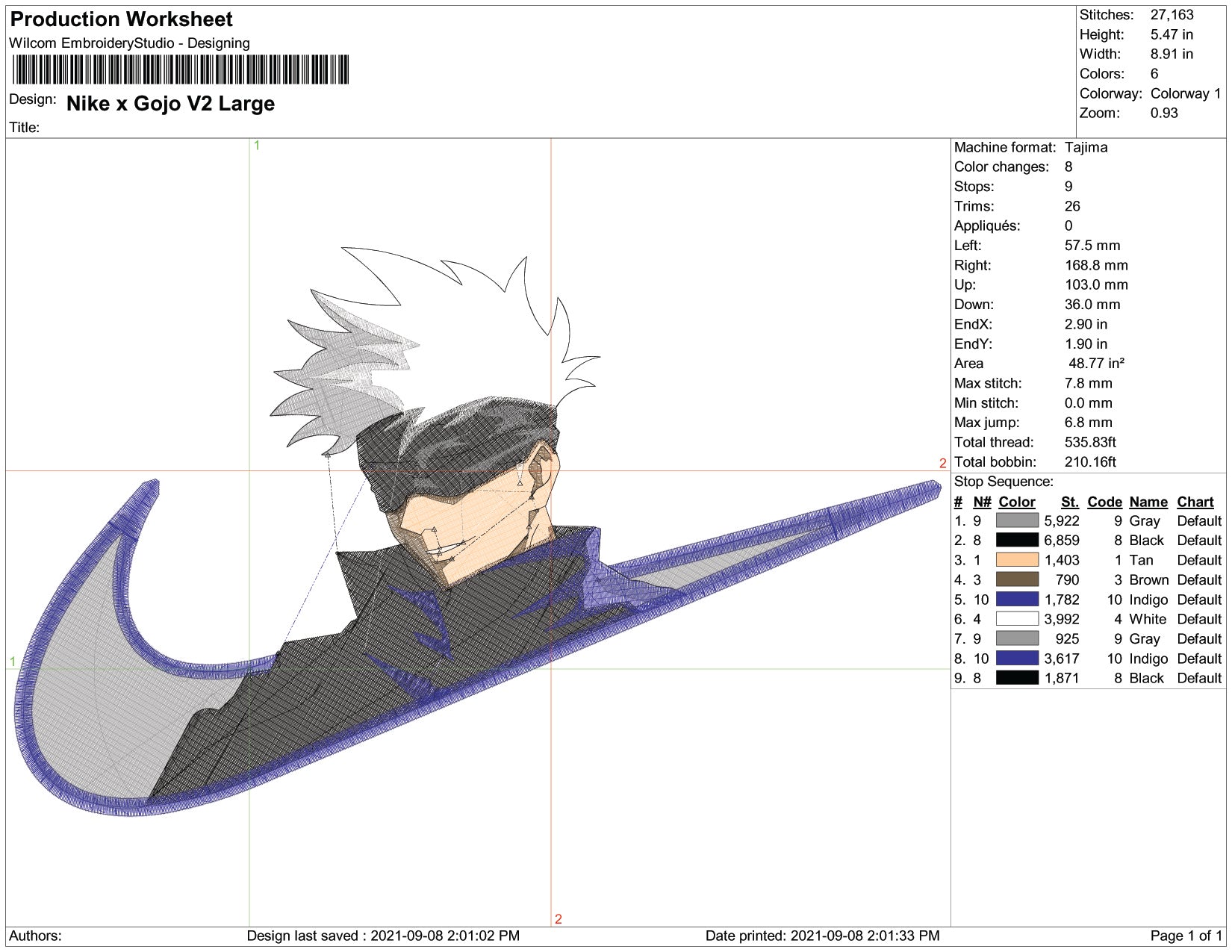Click the color name 'Brown'
Image resolution: width=1232 pixels, height=952 pixels.
(x=1148, y=579)
